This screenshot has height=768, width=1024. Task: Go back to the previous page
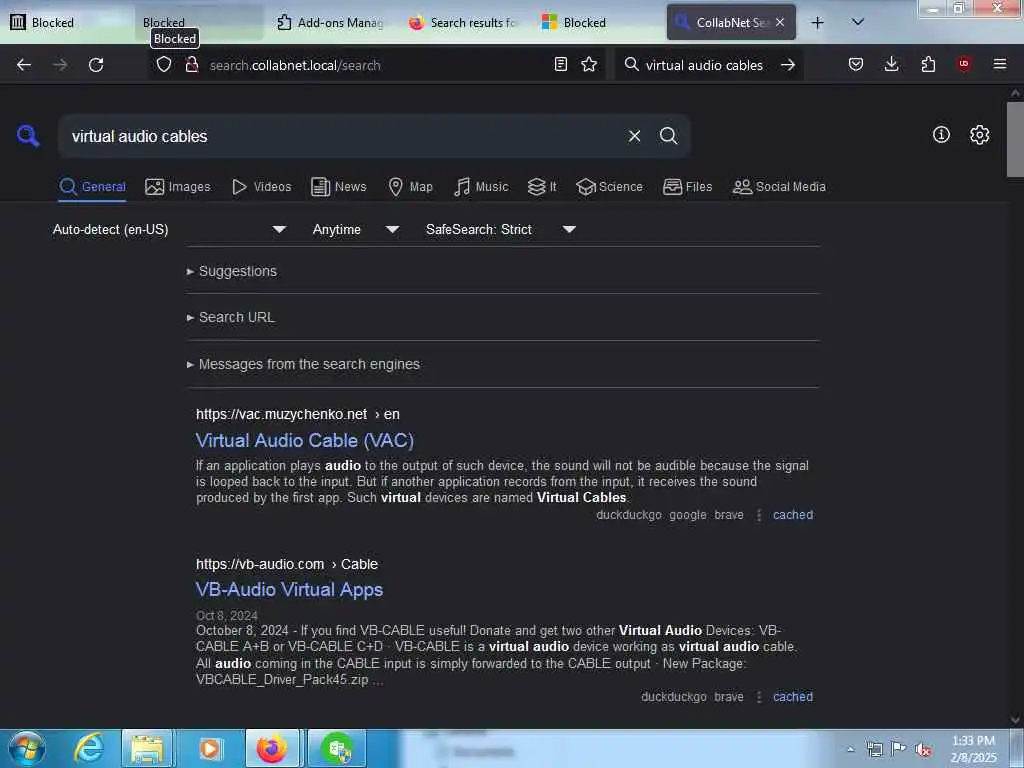pos(24,65)
